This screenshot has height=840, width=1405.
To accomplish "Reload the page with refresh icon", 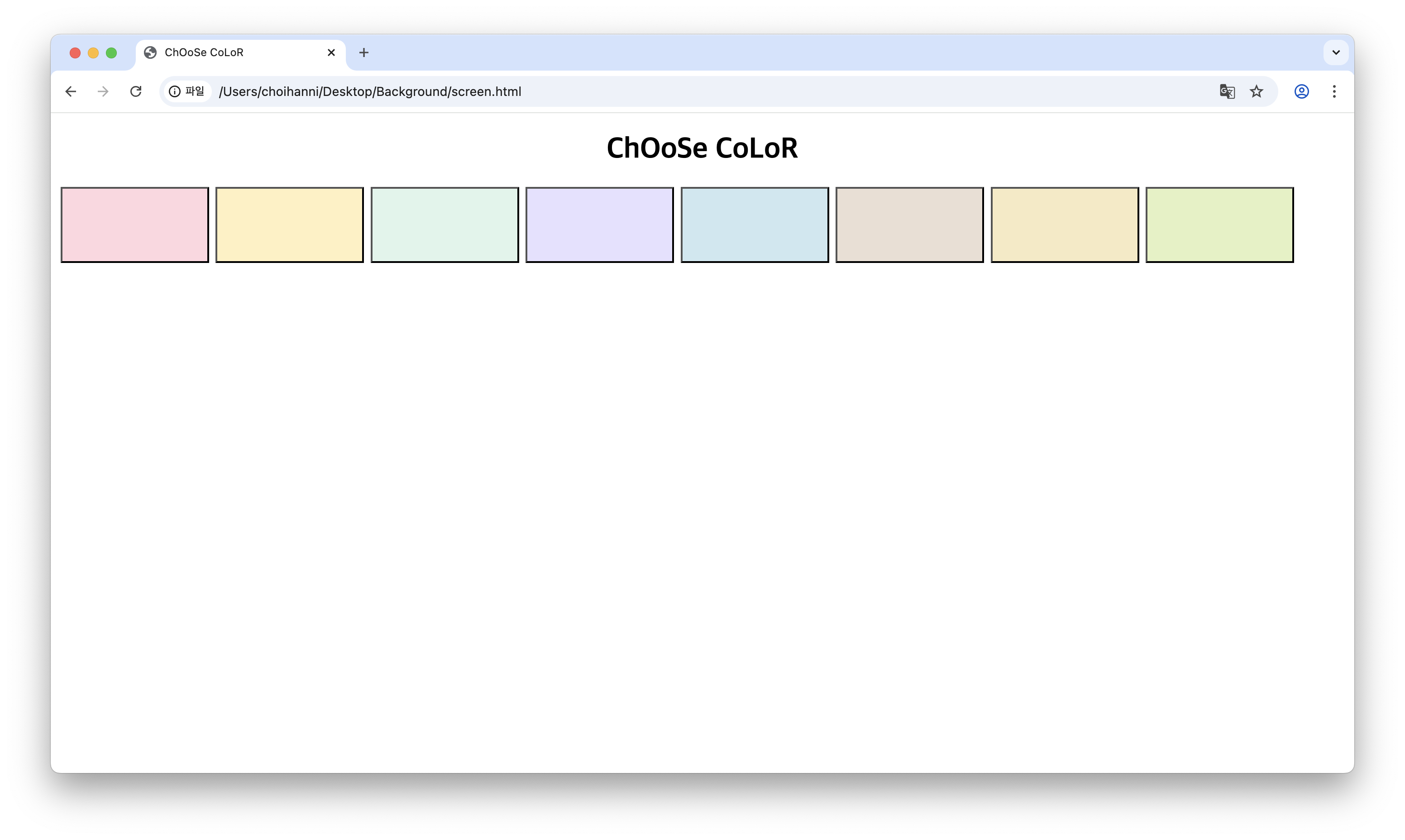I will pos(136,92).
